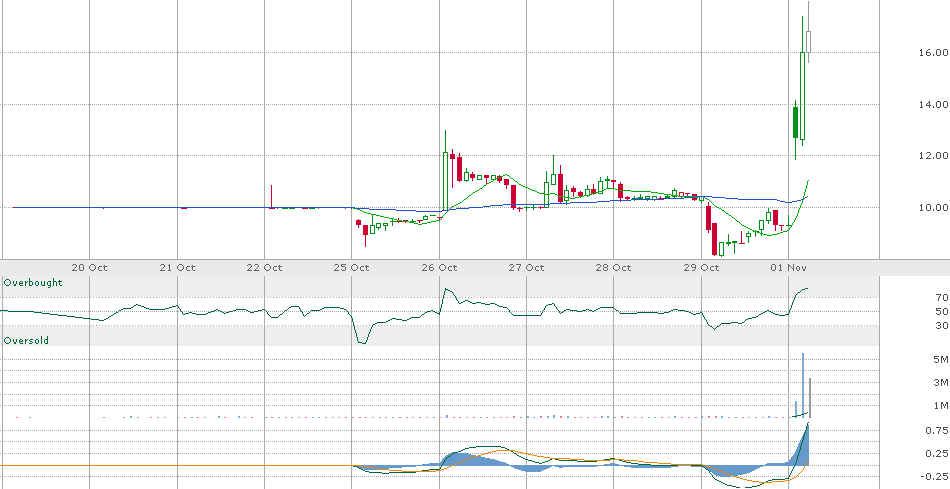Click the 3M volume axis label
The width and height of the screenshot is (950, 489).
pyautogui.click(x=941, y=382)
